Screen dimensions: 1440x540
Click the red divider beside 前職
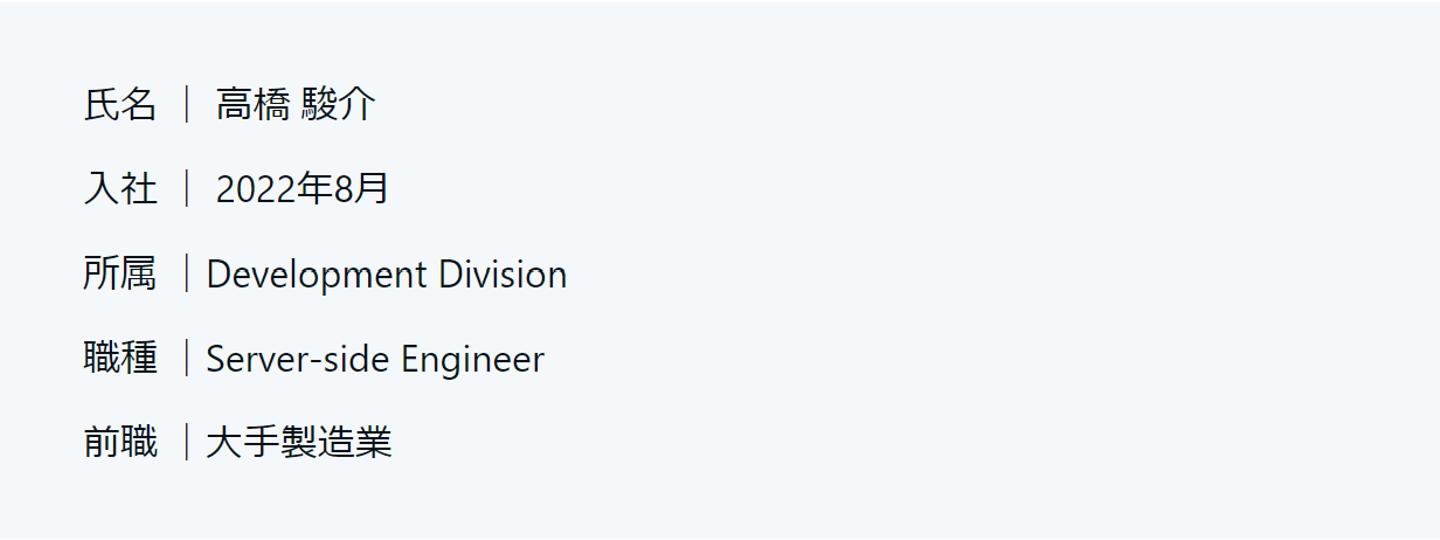tap(187, 442)
